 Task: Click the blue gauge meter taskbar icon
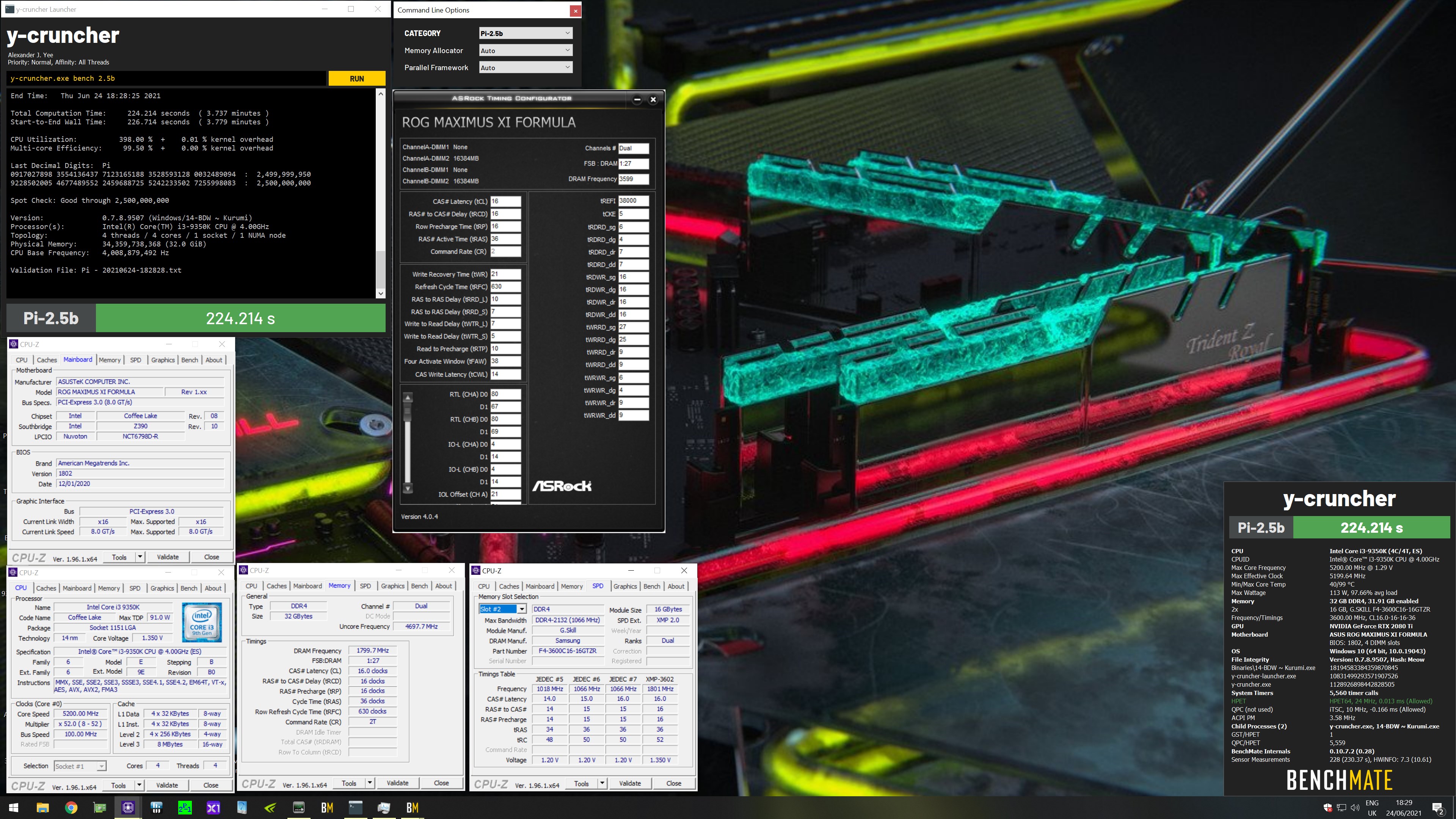[242, 808]
